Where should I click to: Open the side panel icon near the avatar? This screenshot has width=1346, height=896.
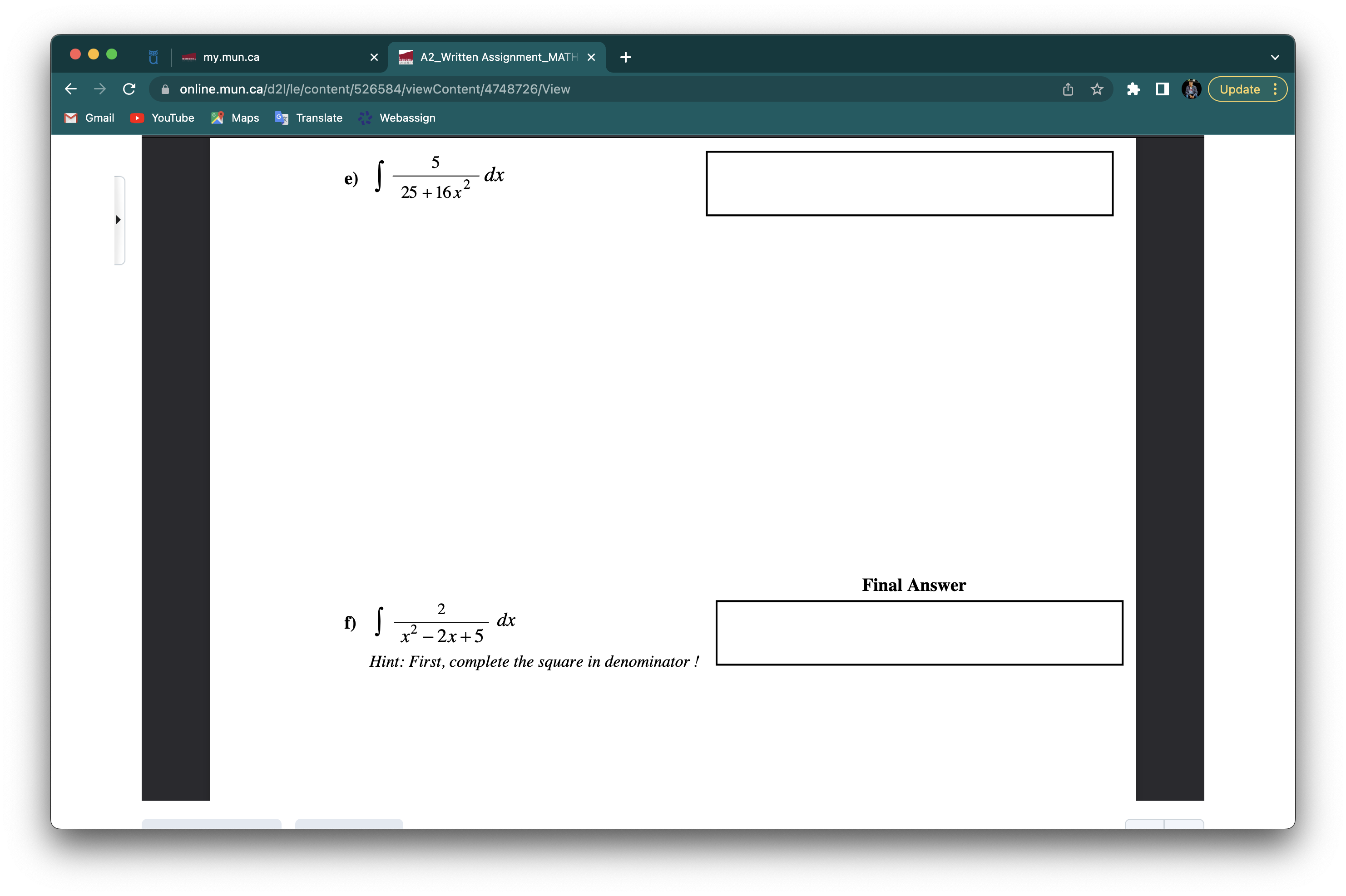tap(1162, 89)
